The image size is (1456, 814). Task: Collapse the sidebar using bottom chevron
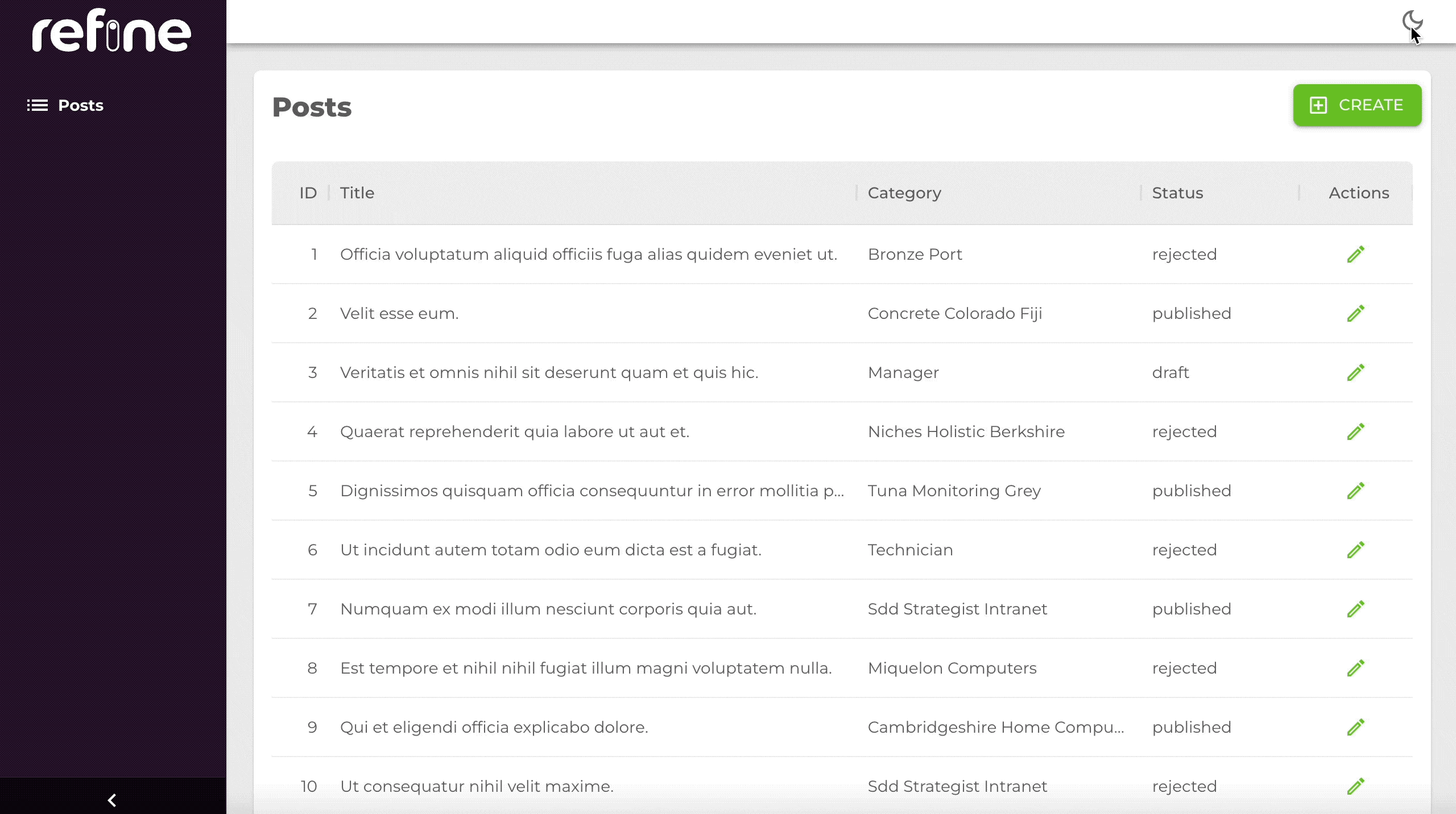pyautogui.click(x=112, y=800)
